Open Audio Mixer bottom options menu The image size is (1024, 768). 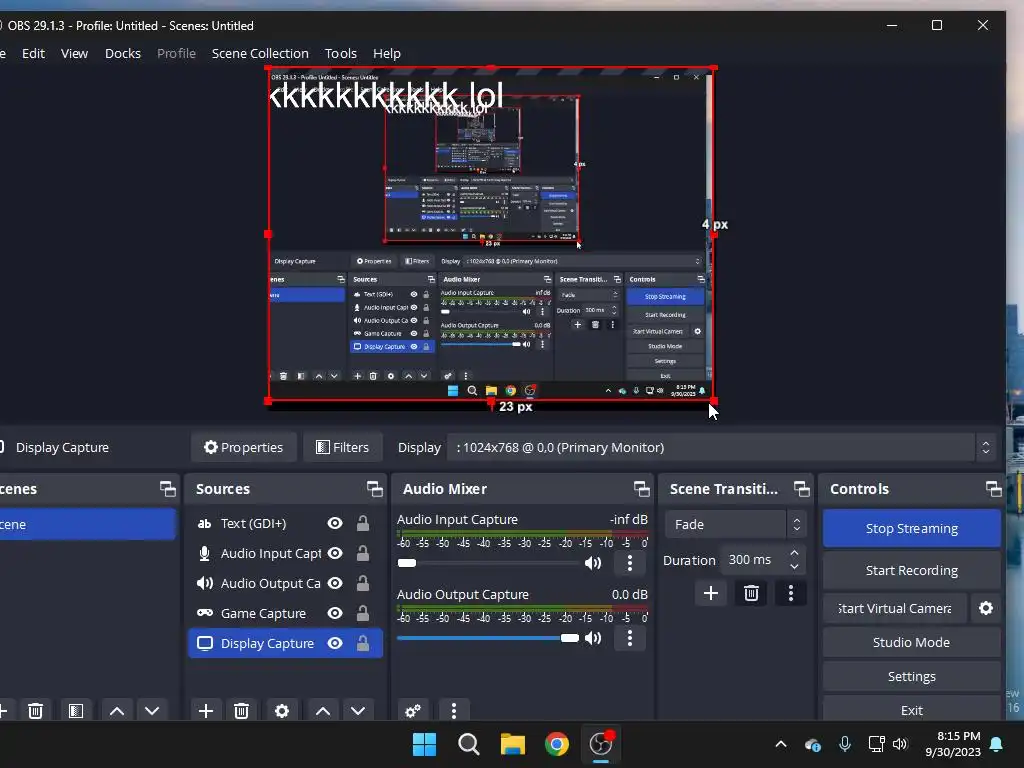point(454,711)
